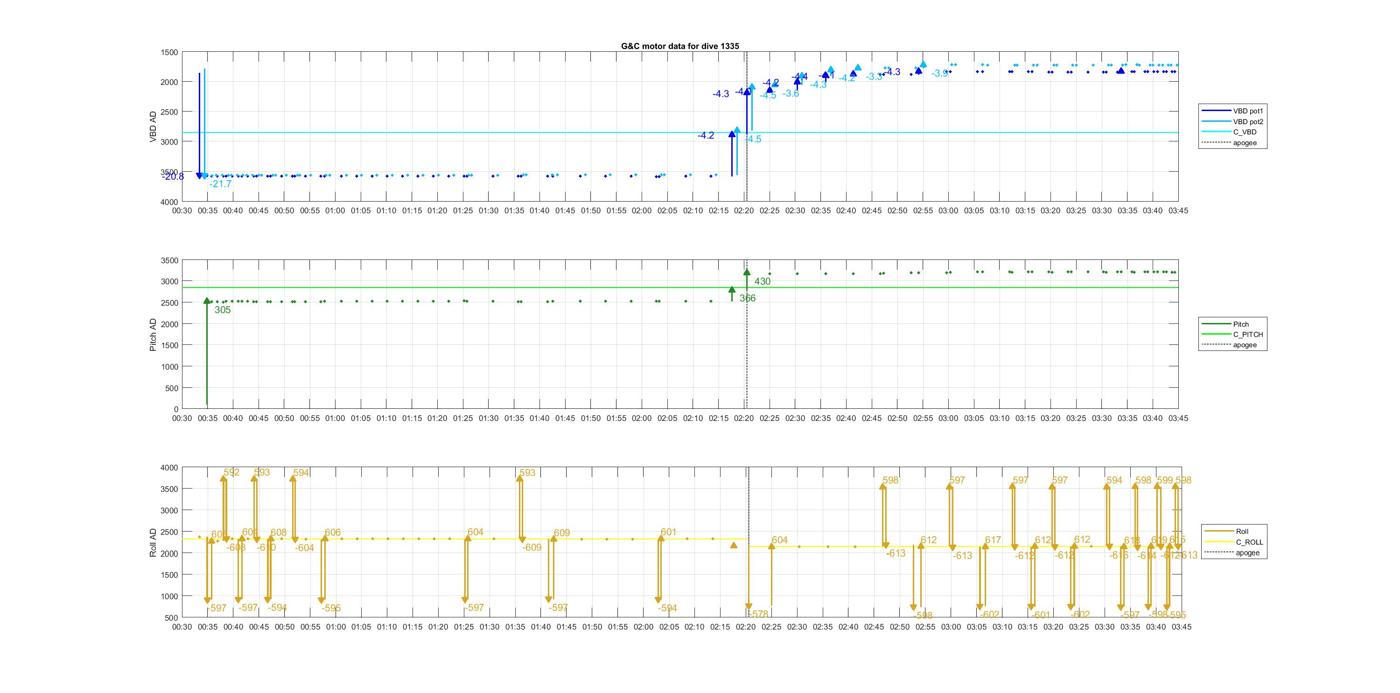Click "02:20" x-axis tick on VBD plot
This screenshot has width=1400, height=693.
click(744, 211)
